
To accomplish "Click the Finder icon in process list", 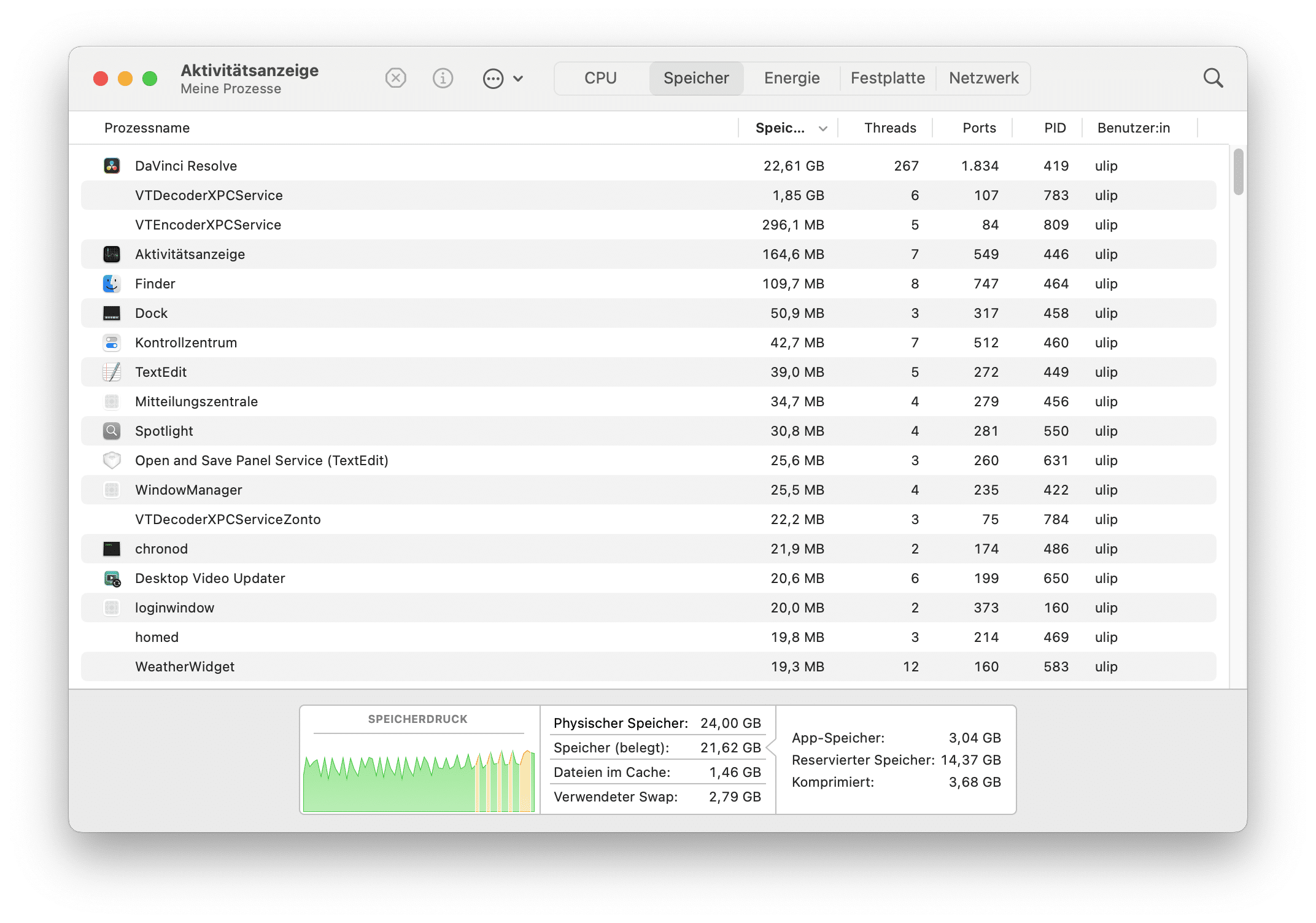I will tap(112, 284).
